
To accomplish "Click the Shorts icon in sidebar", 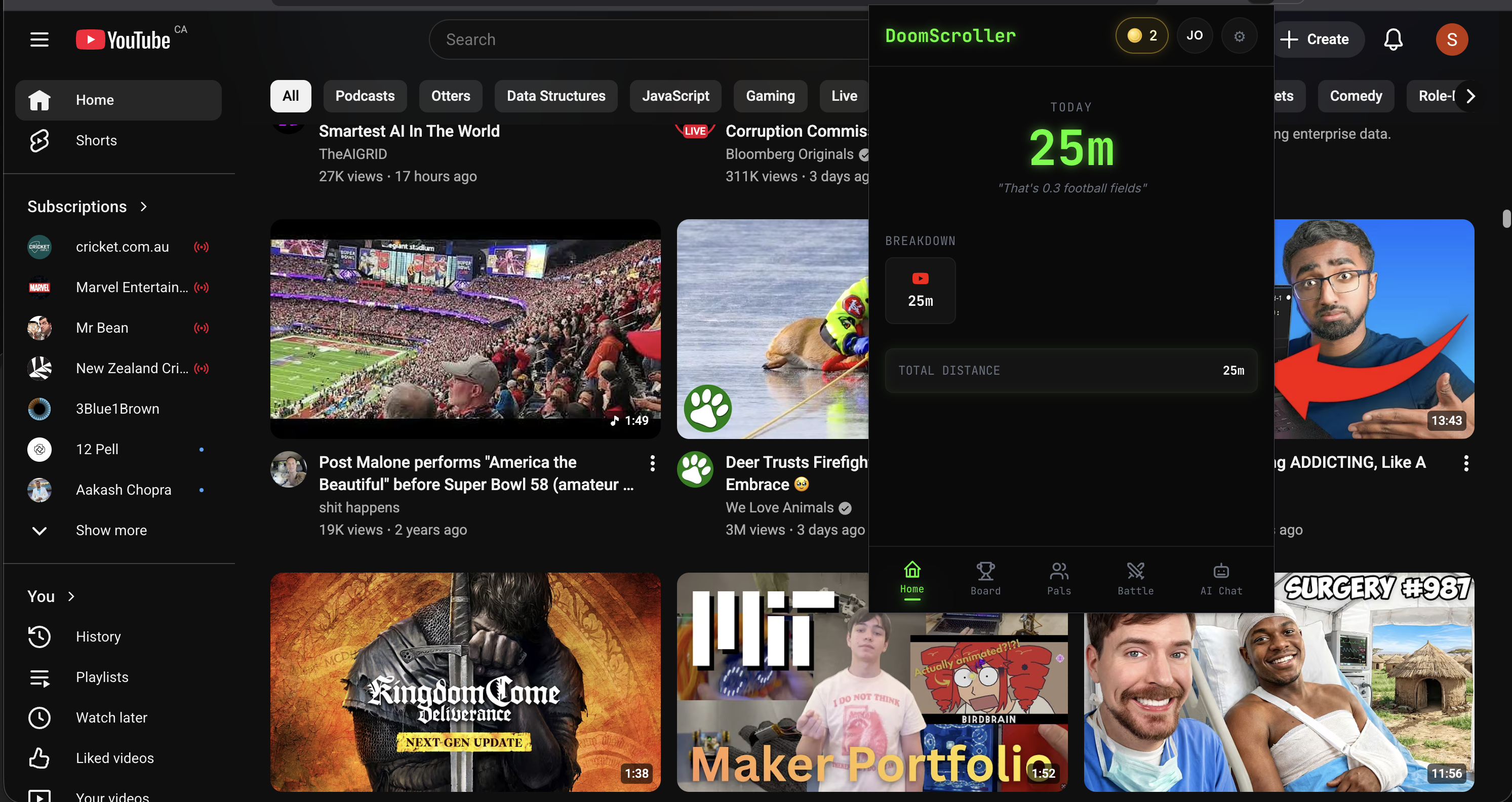I will point(39,141).
